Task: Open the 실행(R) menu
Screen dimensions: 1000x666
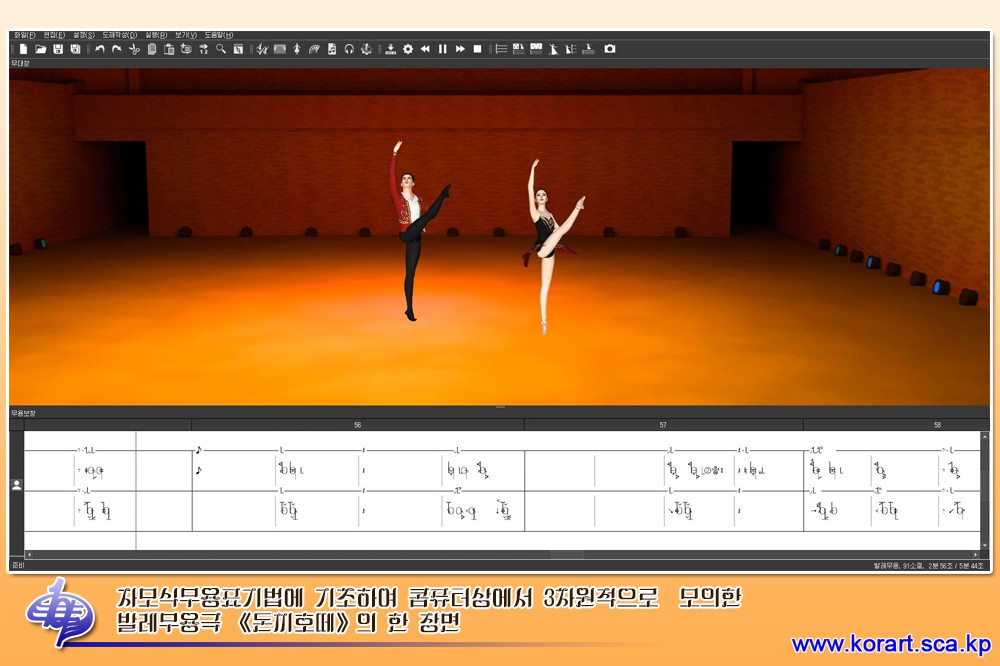Action: pos(156,35)
